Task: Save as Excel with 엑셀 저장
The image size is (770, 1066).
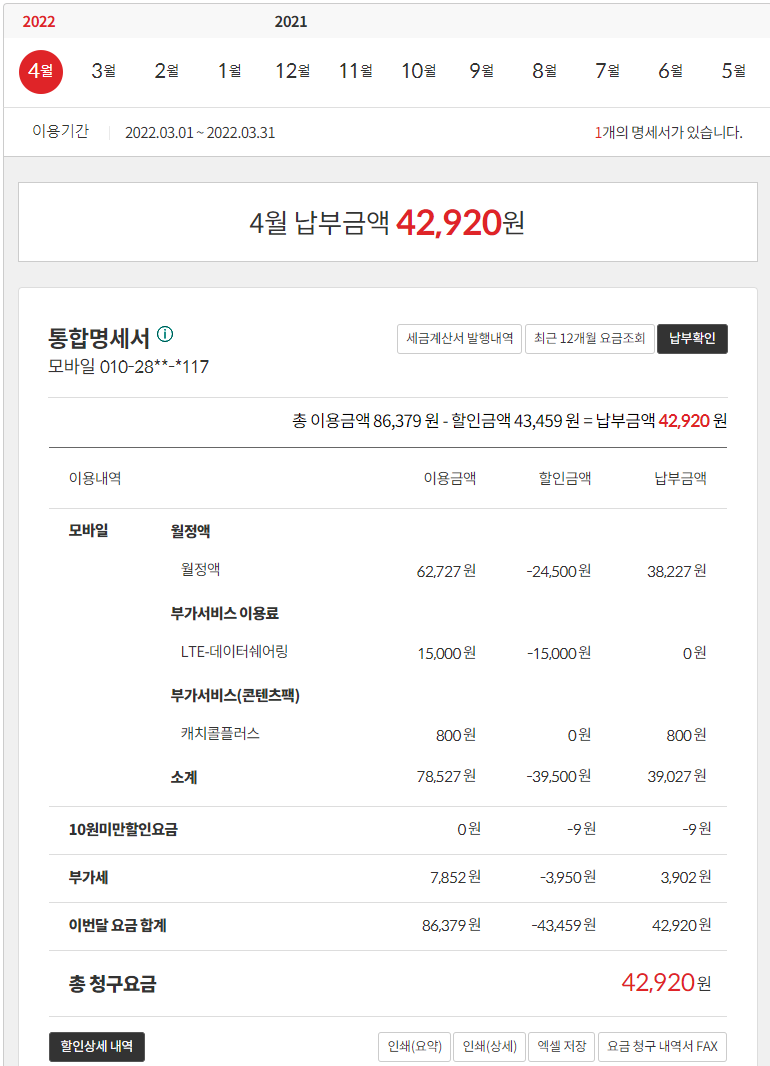Action: pyautogui.click(x=561, y=1047)
